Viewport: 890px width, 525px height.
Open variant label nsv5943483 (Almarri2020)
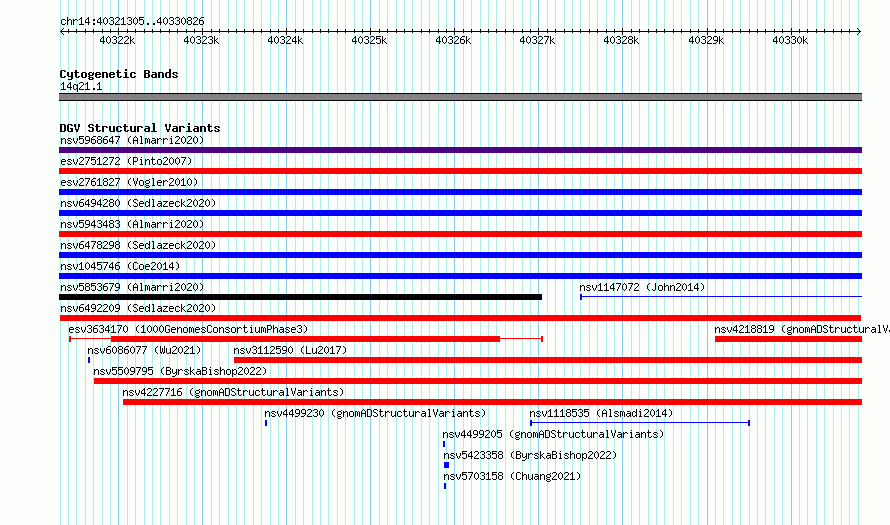(x=132, y=224)
